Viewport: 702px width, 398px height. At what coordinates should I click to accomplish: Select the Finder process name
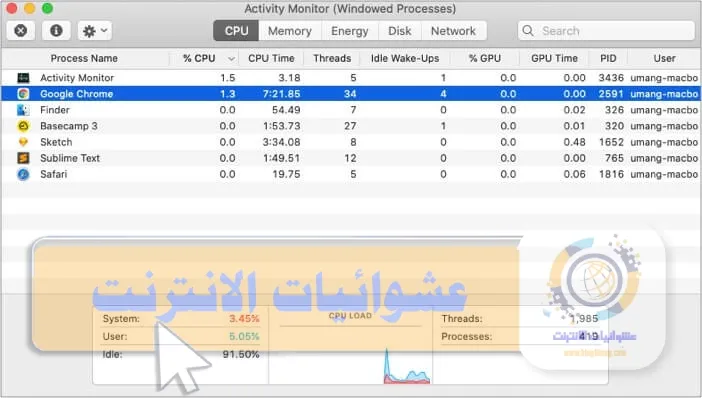tap(55, 110)
